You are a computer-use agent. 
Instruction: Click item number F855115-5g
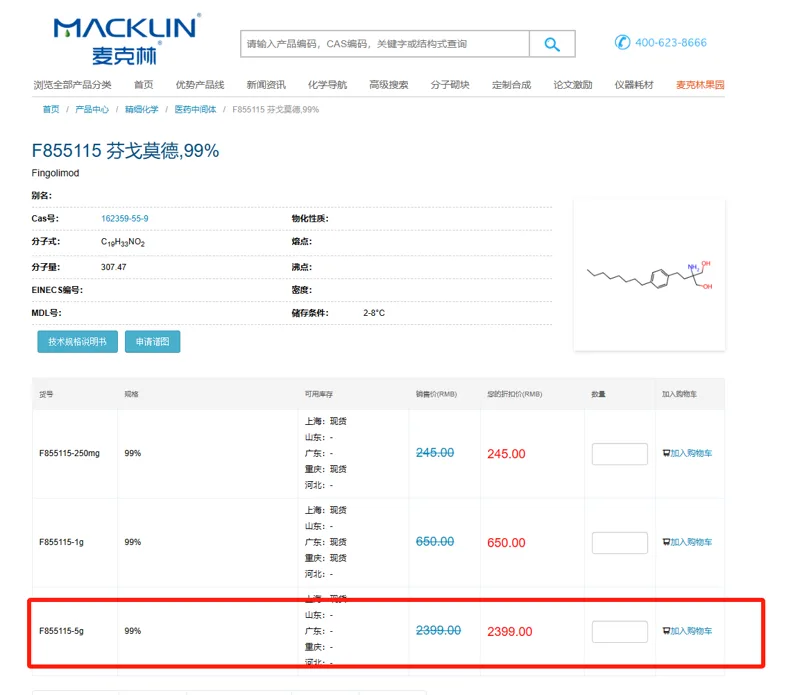click(x=61, y=631)
